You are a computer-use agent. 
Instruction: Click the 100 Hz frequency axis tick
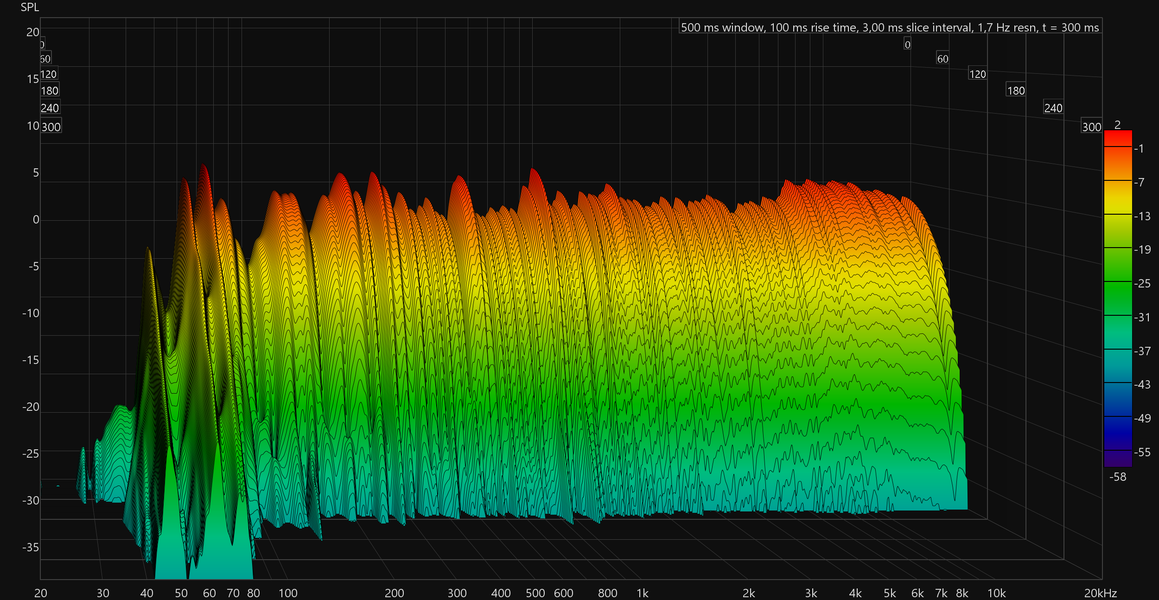(288, 593)
